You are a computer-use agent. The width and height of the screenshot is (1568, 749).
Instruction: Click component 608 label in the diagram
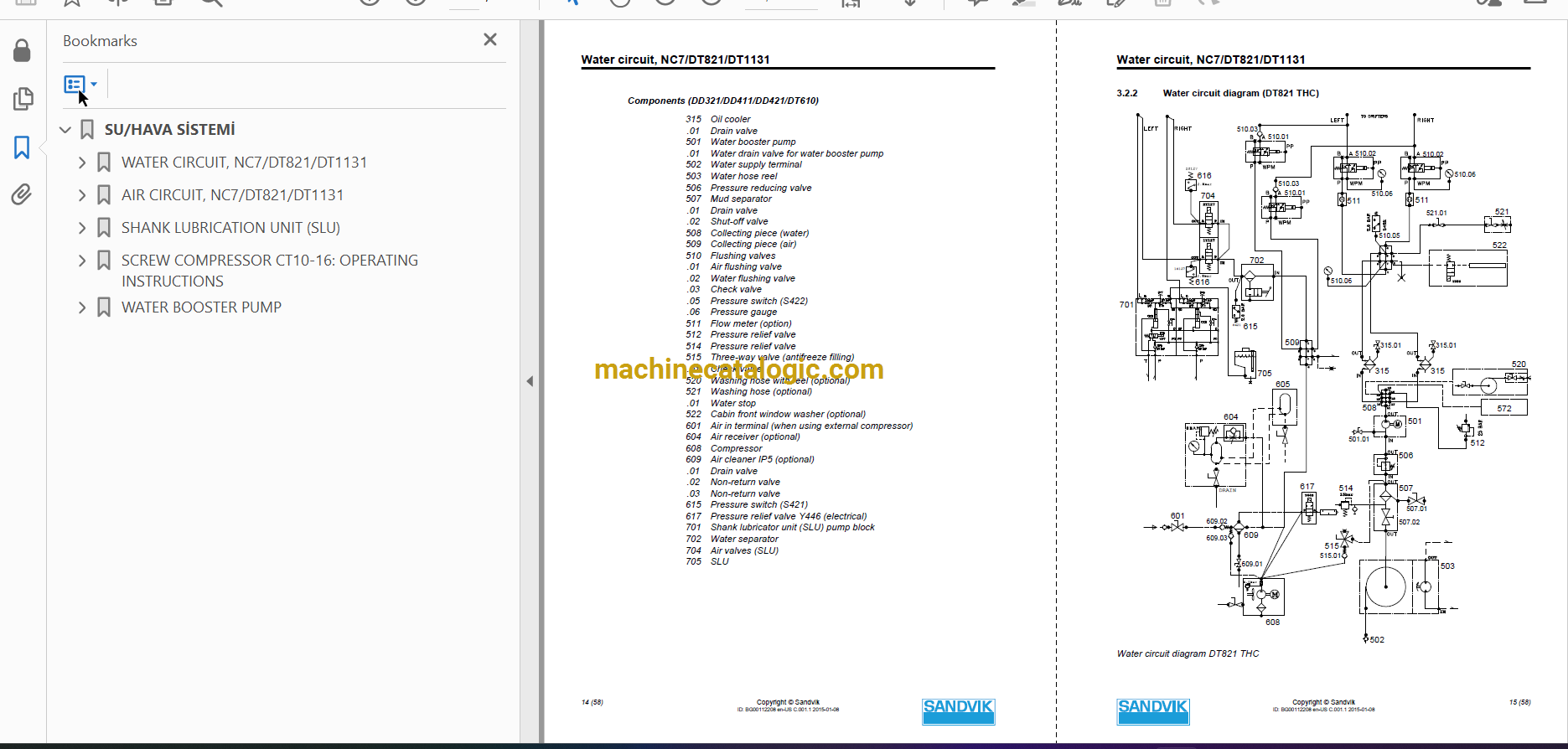coord(1272,622)
